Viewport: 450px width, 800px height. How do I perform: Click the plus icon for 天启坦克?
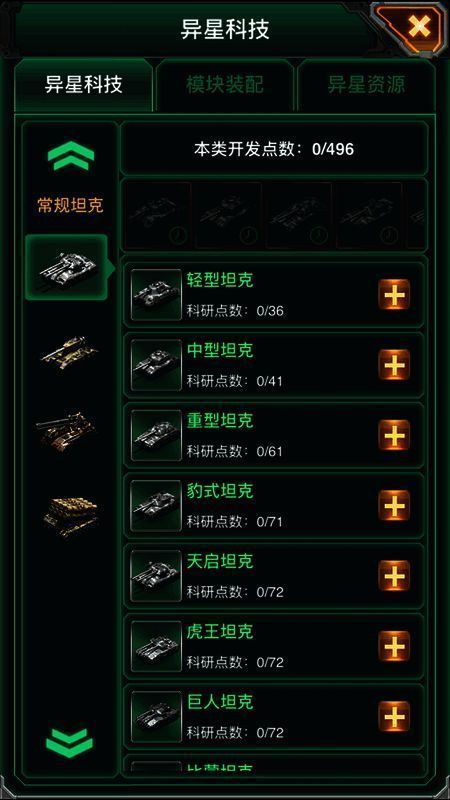click(x=394, y=576)
